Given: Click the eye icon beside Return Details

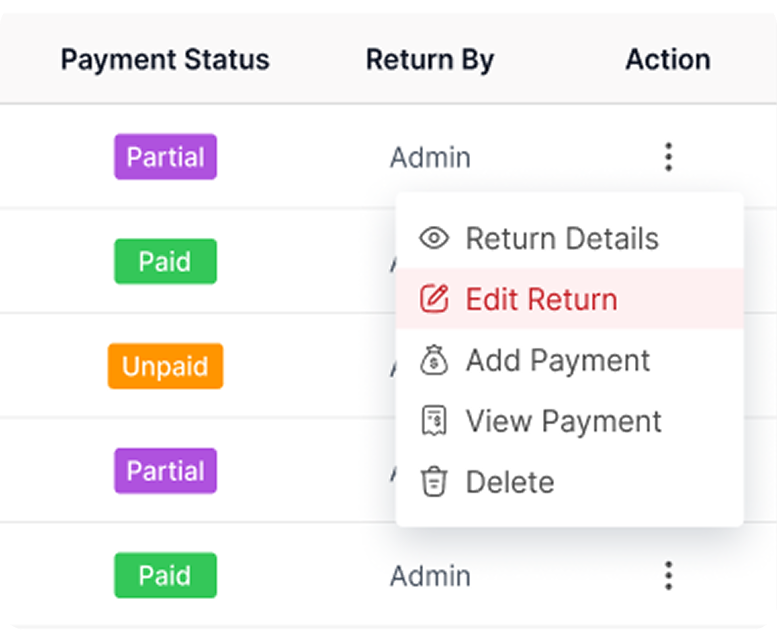Looking at the screenshot, I should pyautogui.click(x=433, y=239).
